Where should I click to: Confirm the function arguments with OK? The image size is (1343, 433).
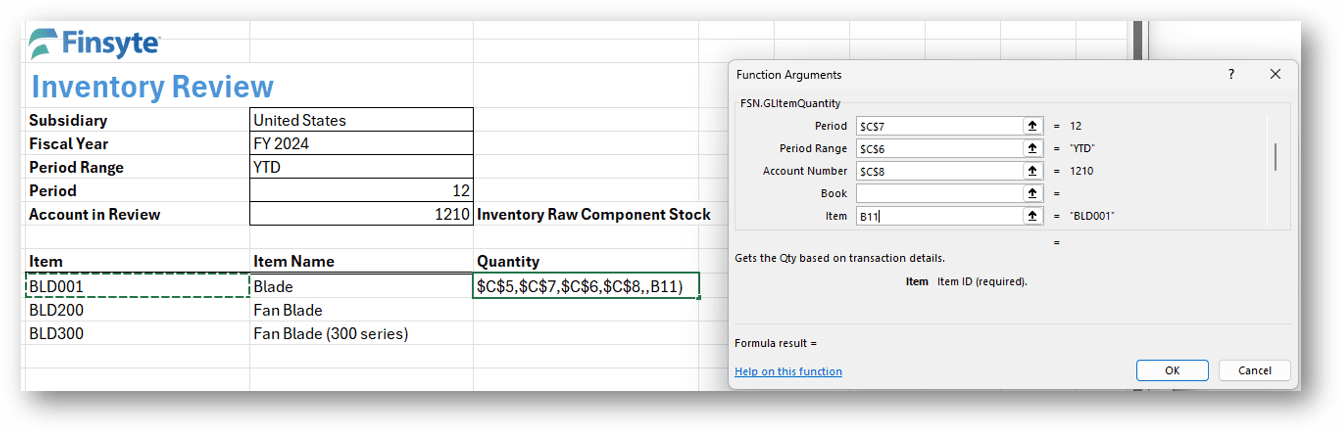1172,370
